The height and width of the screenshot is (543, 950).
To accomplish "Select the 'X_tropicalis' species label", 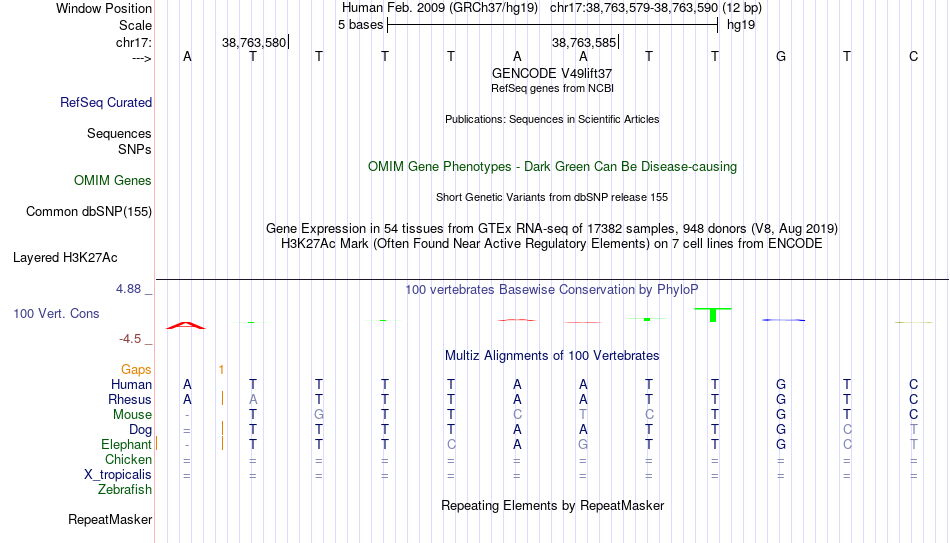I will [118, 475].
